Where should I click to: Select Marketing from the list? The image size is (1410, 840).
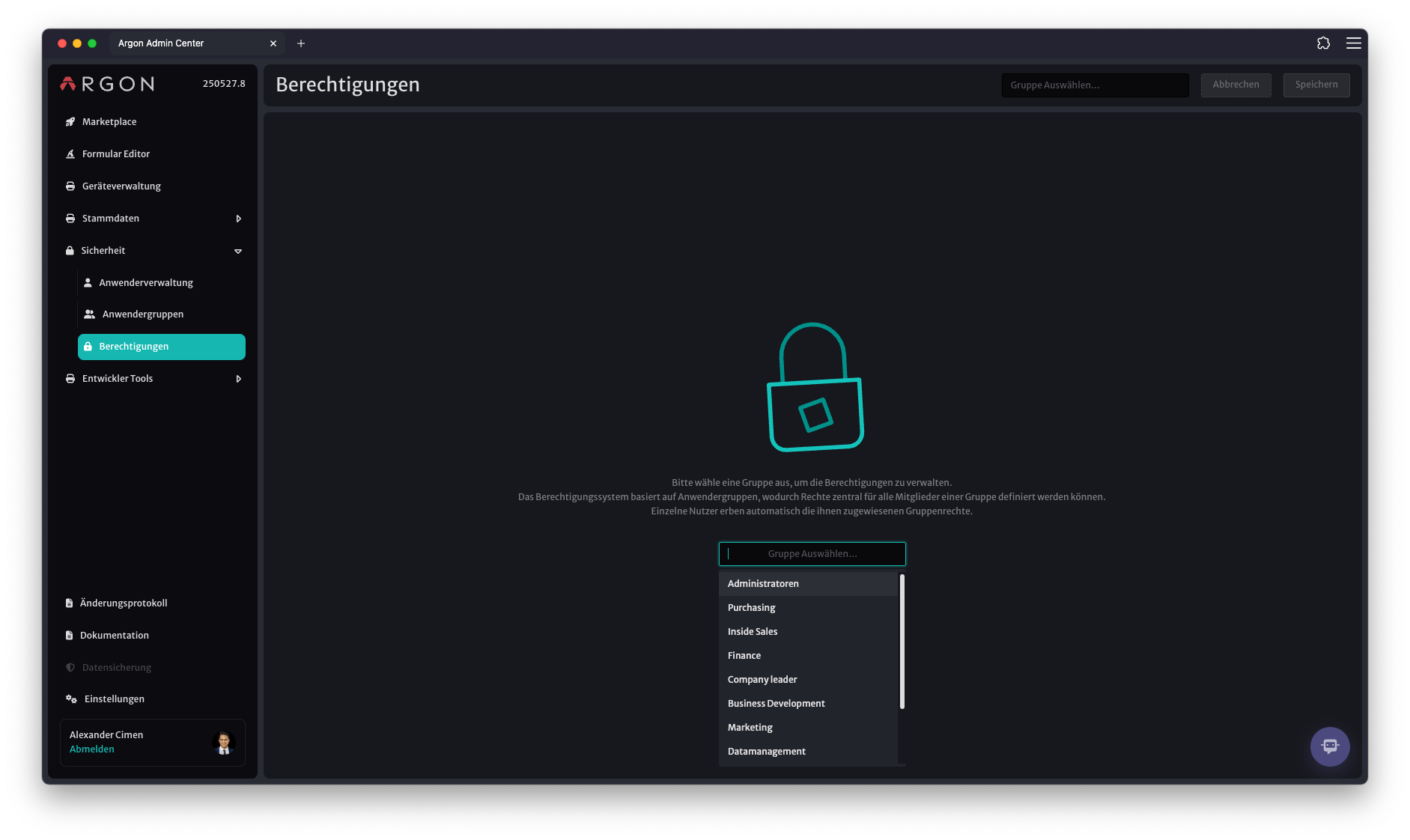(x=808, y=728)
